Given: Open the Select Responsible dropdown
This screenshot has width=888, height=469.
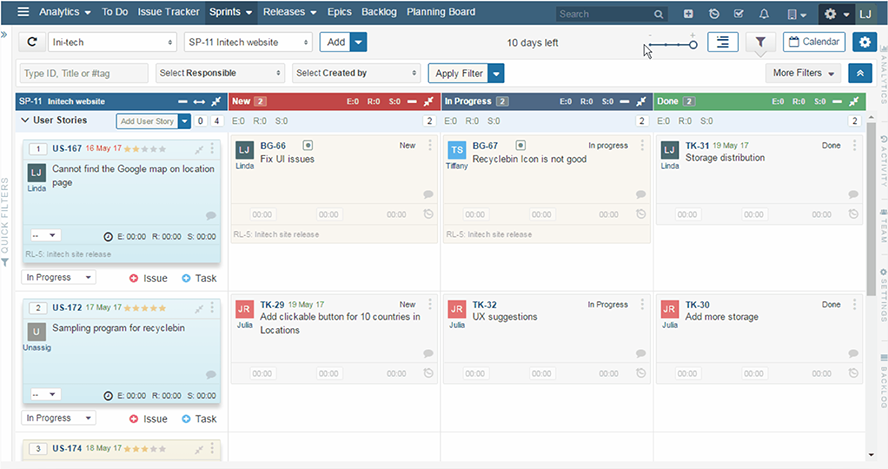Looking at the screenshot, I should tap(219, 73).
